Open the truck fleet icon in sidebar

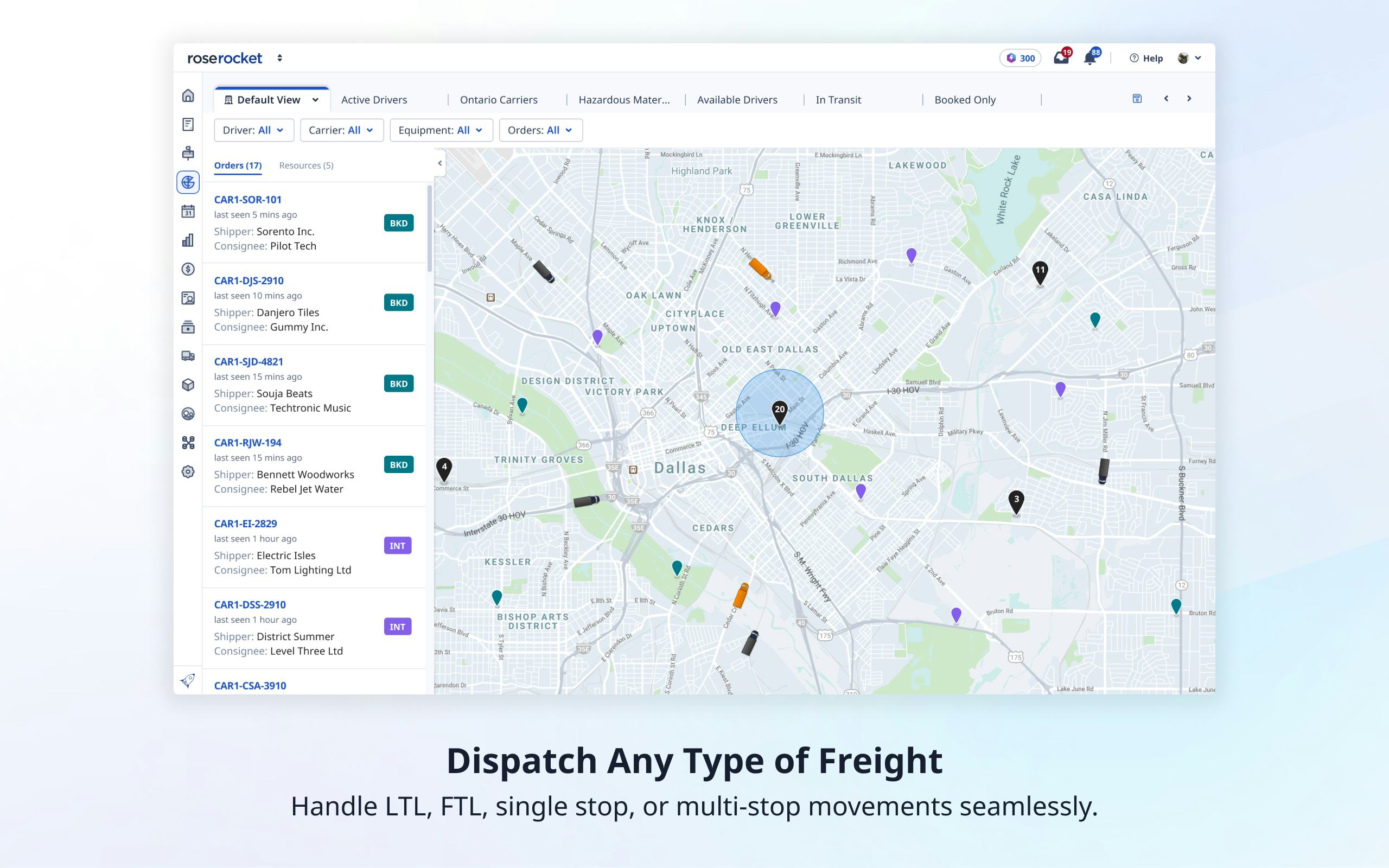(188, 356)
